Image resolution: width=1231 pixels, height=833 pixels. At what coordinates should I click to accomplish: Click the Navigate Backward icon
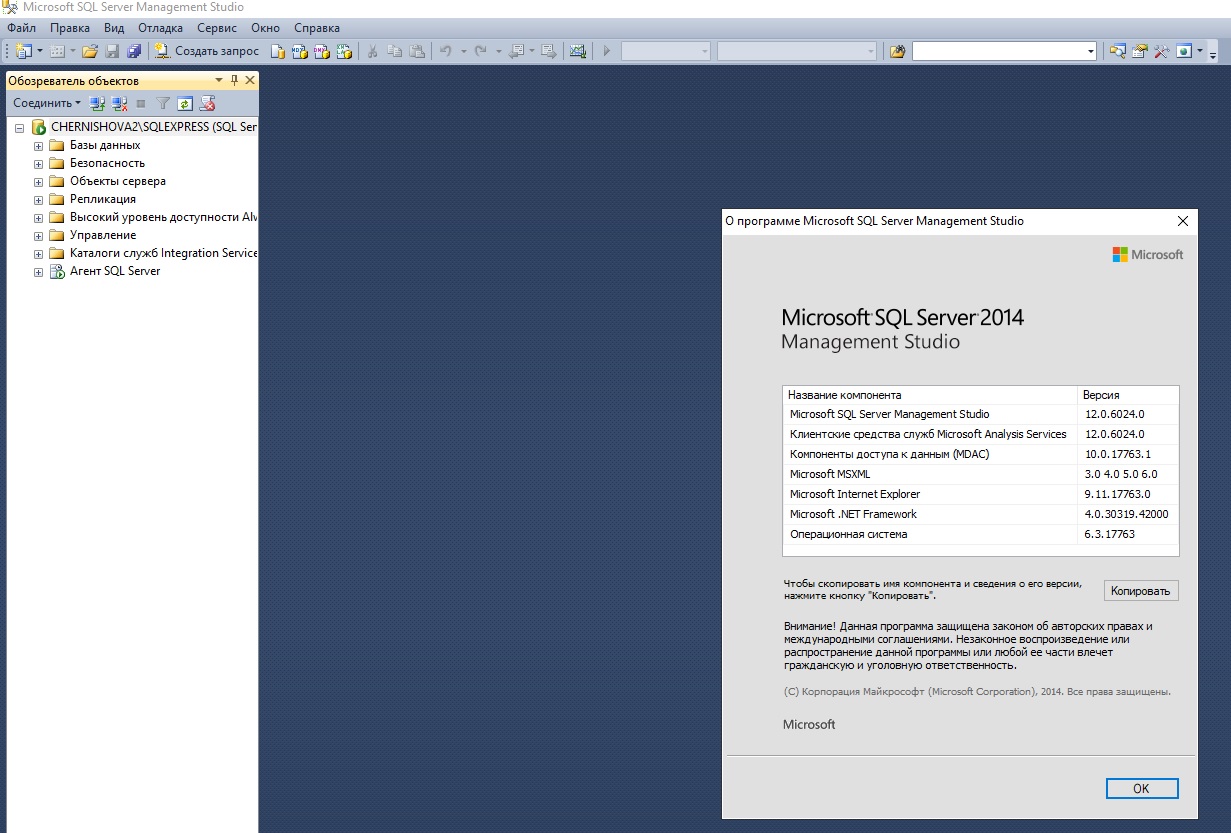(x=516, y=51)
